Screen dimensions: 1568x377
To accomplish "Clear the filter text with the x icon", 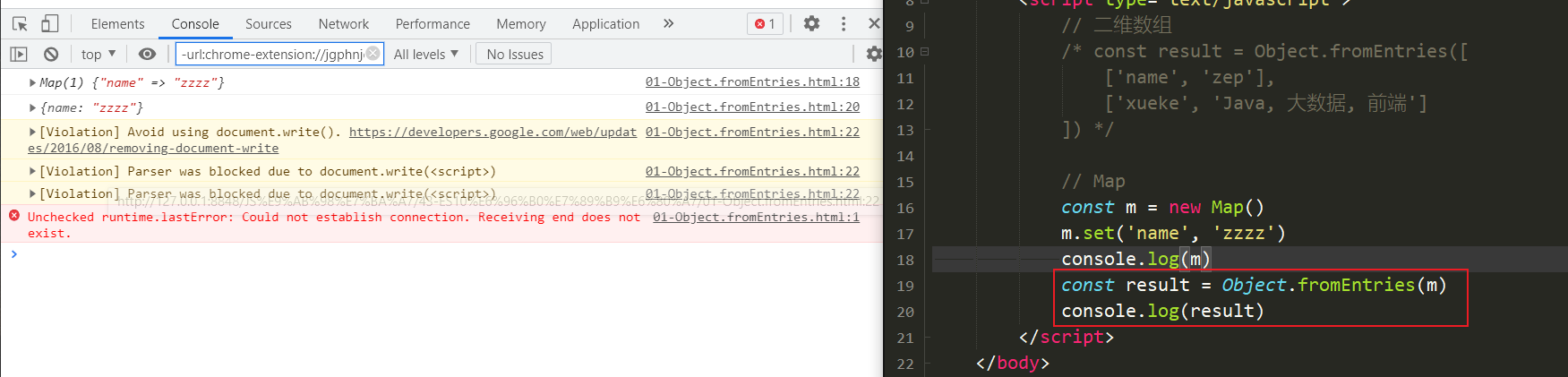I will 373,55.
